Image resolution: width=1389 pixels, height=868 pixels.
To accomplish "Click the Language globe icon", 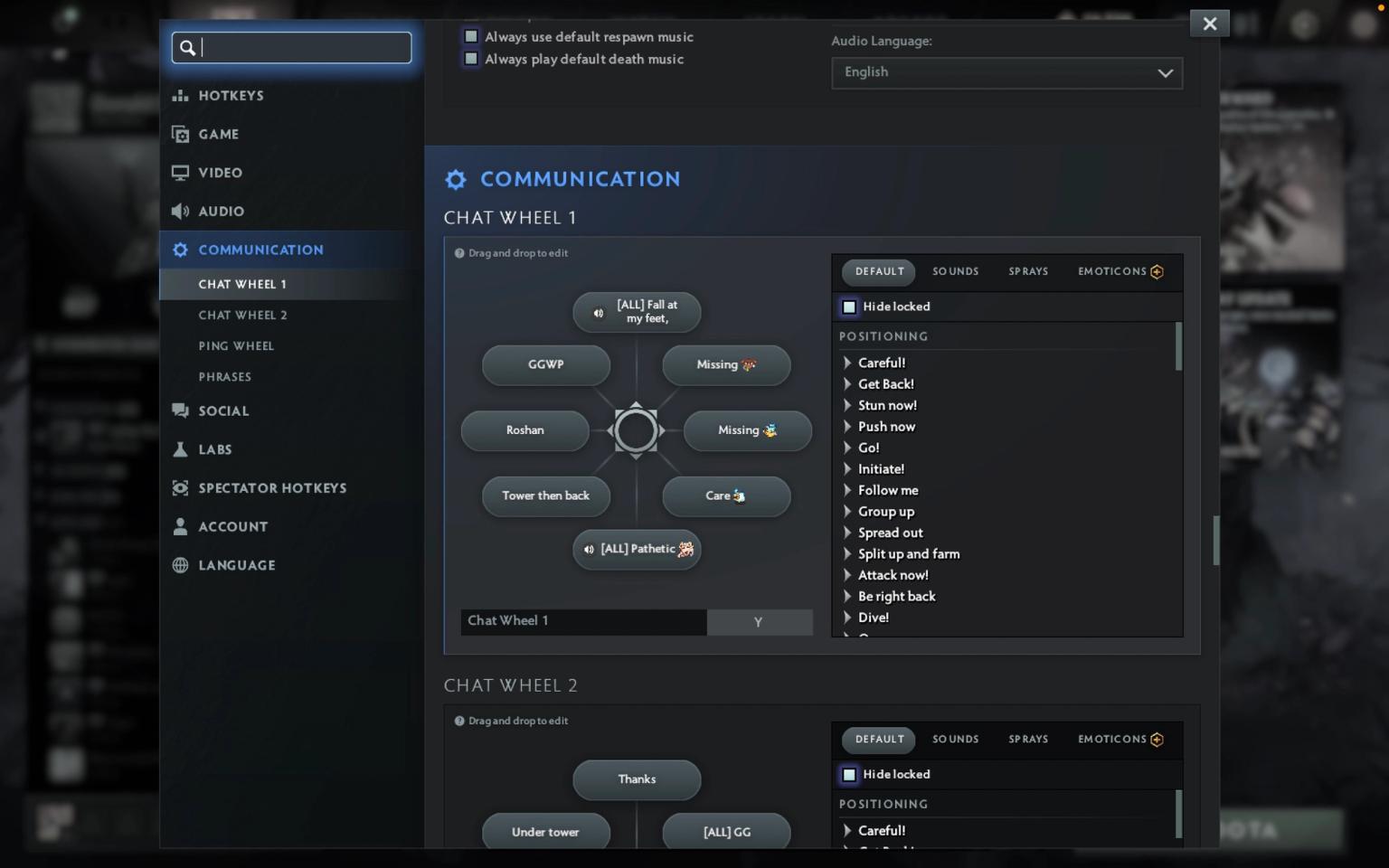I will [x=181, y=565].
